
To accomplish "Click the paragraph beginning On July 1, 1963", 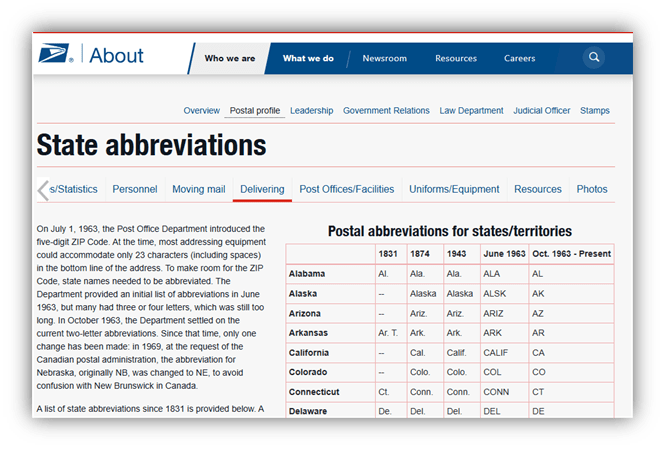I will (x=151, y=307).
